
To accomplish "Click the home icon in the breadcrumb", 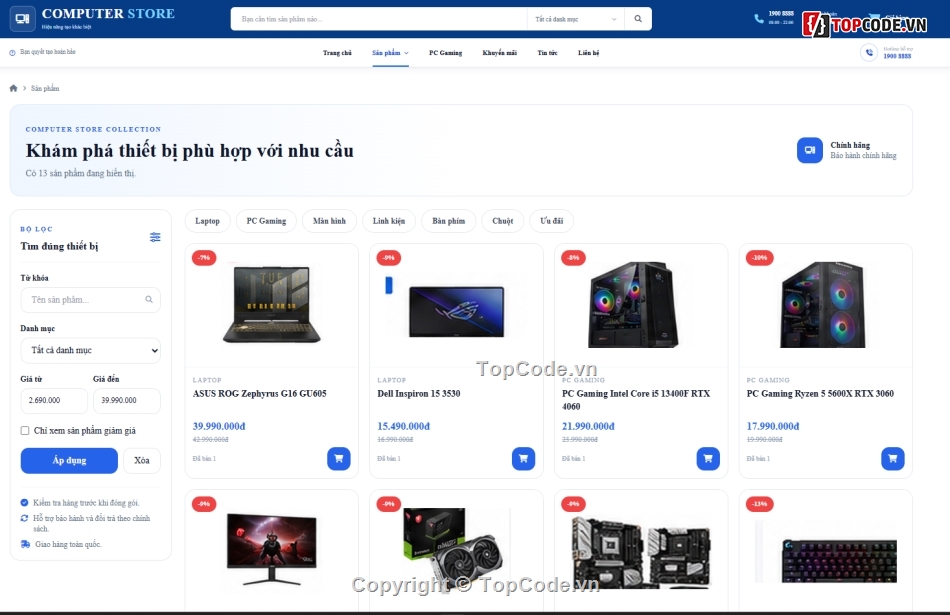I will pyautogui.click(x=13, y=88).
